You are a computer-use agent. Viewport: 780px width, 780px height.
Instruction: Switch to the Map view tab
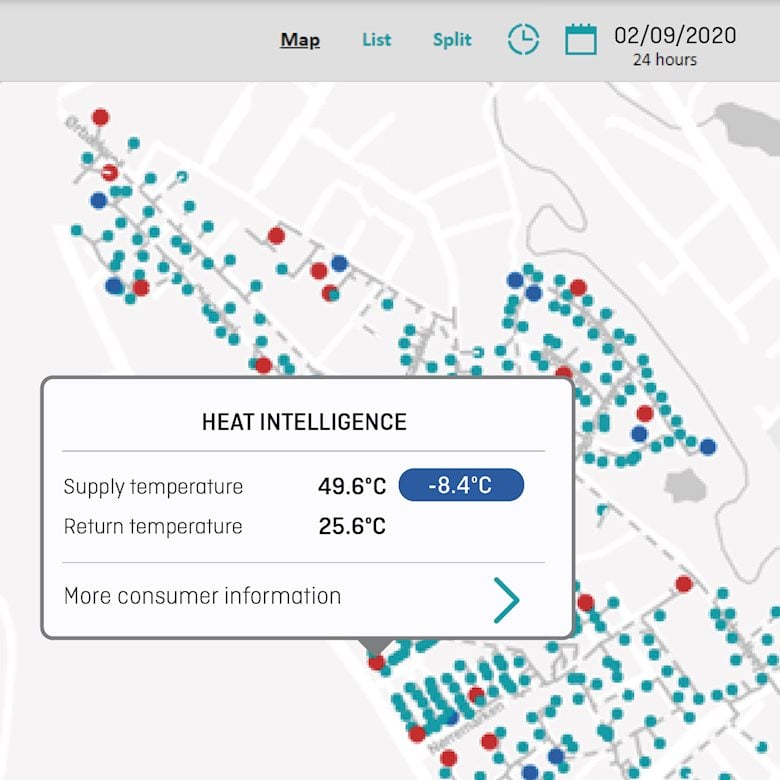[300, 40]
